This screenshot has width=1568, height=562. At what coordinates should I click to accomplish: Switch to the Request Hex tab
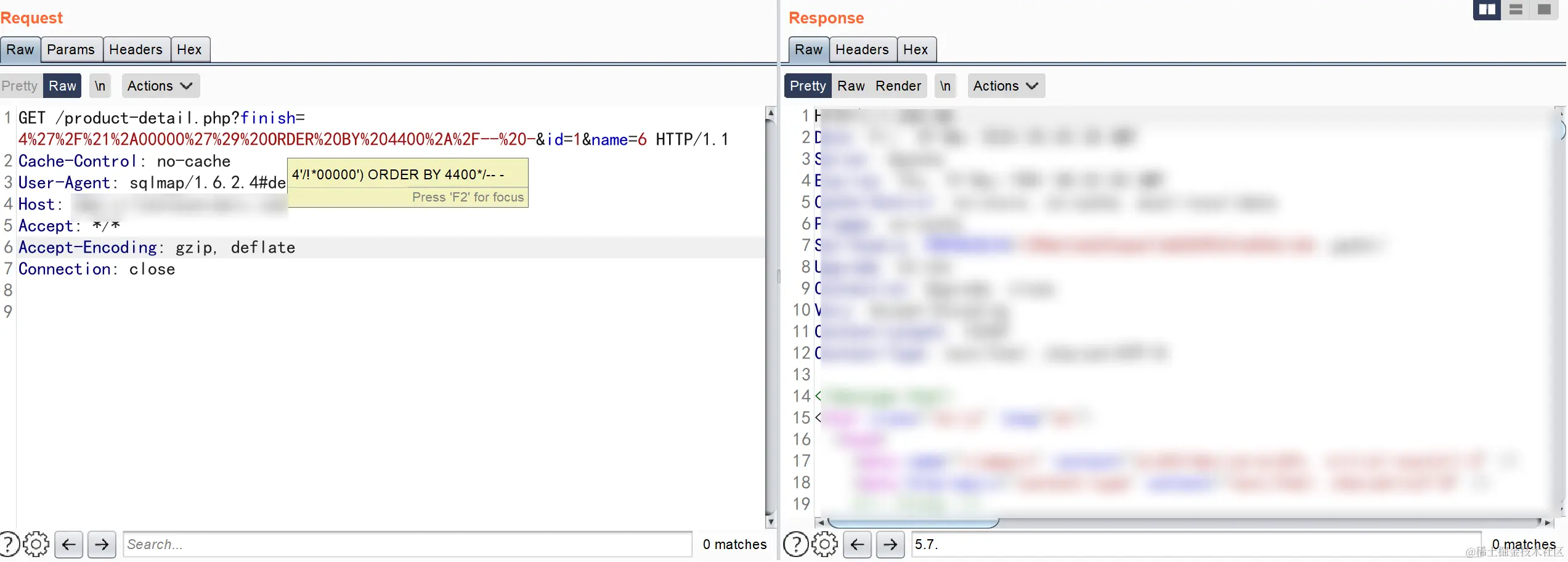click(x=189, y=49)
